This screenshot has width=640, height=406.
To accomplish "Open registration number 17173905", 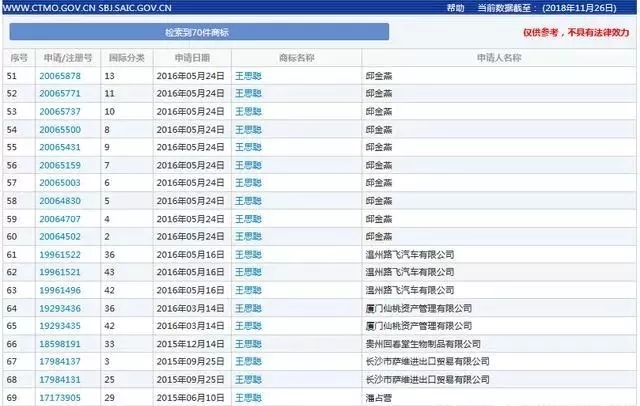I will pos(60,398).
